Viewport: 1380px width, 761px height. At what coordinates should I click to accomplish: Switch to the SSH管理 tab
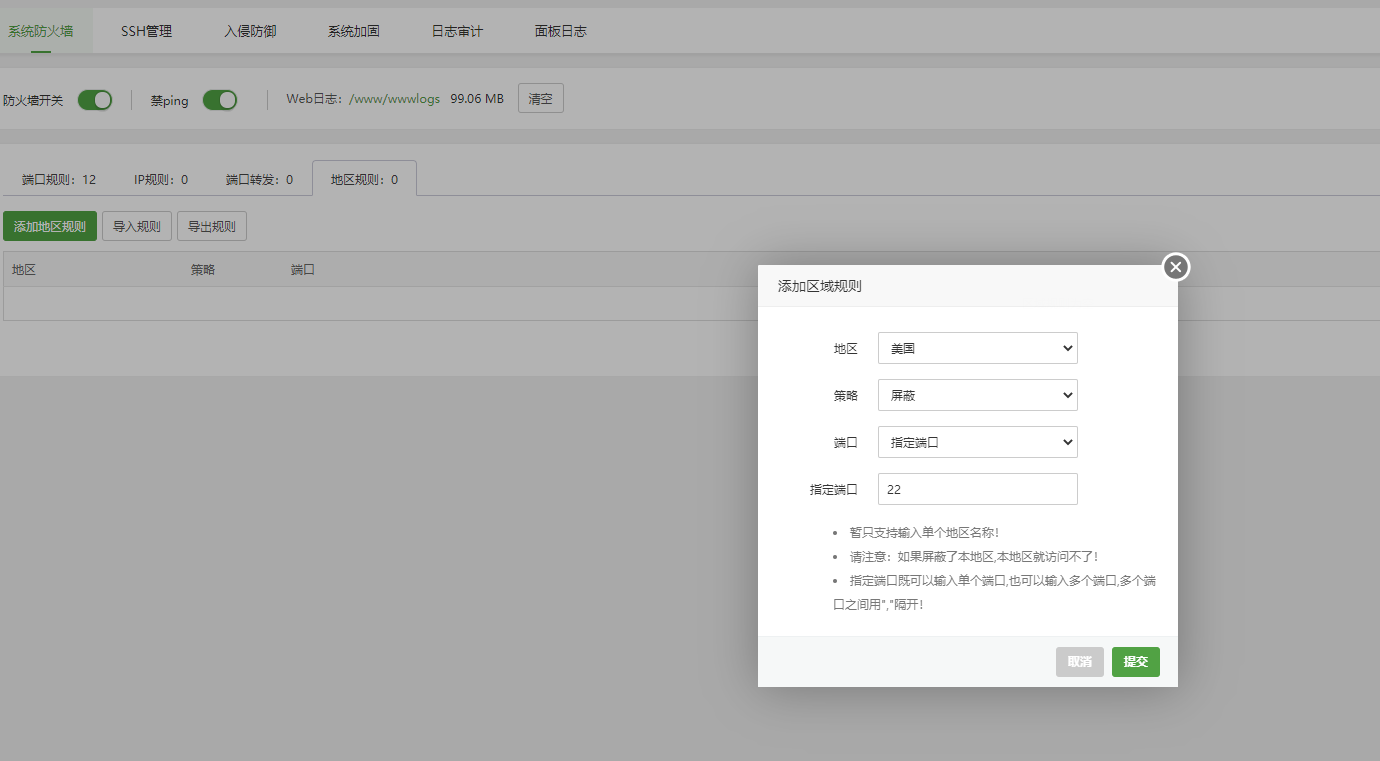[147, 31]
